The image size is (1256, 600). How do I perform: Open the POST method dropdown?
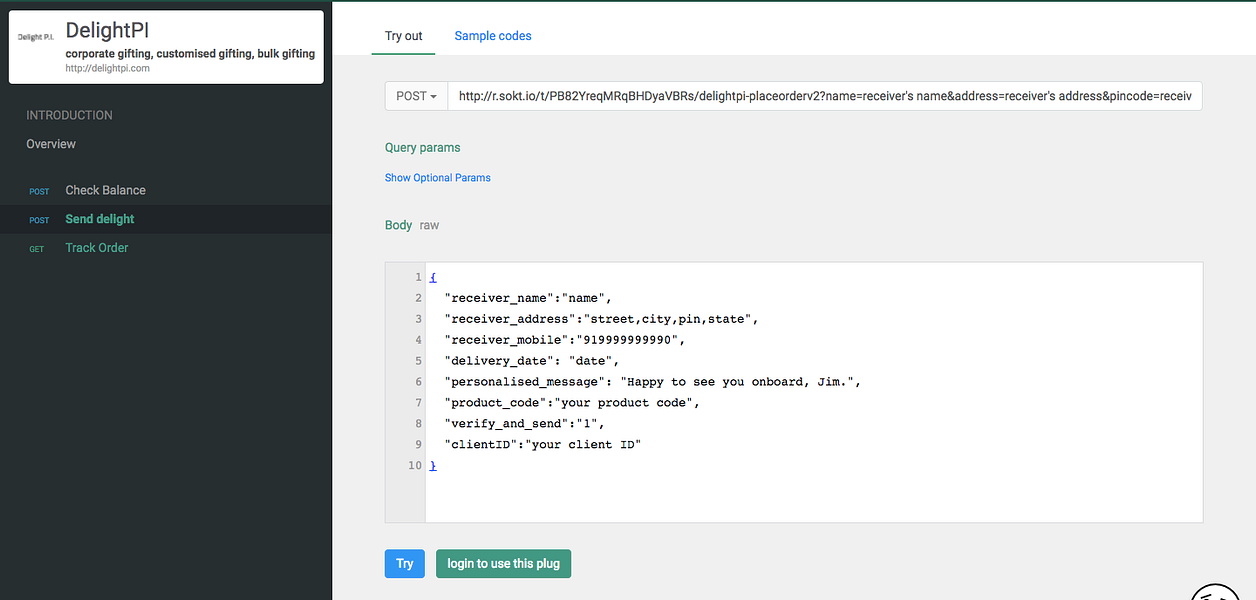417,96
